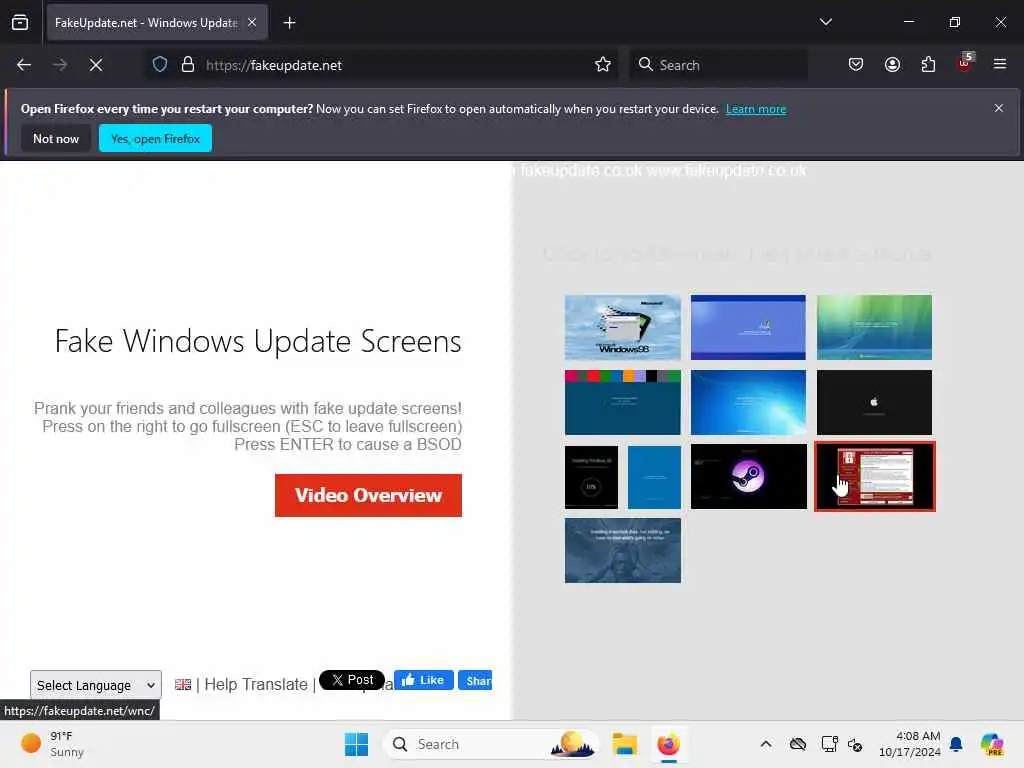Pick the color-bars blue install theme
The width and height of the screenshot is (1024, 768).
622,402
